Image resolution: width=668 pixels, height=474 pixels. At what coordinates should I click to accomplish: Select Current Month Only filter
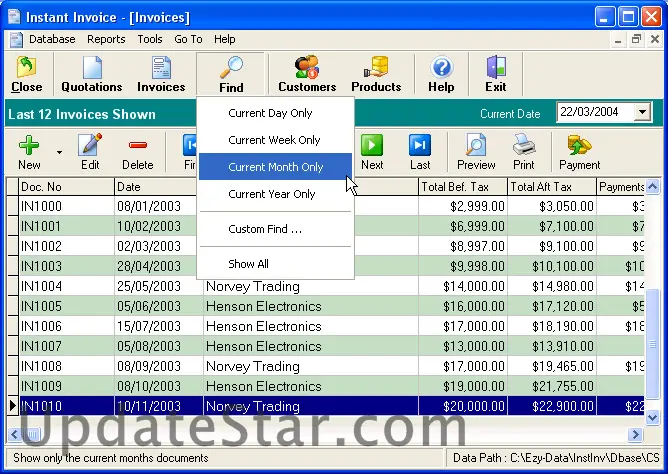point(275,167)
